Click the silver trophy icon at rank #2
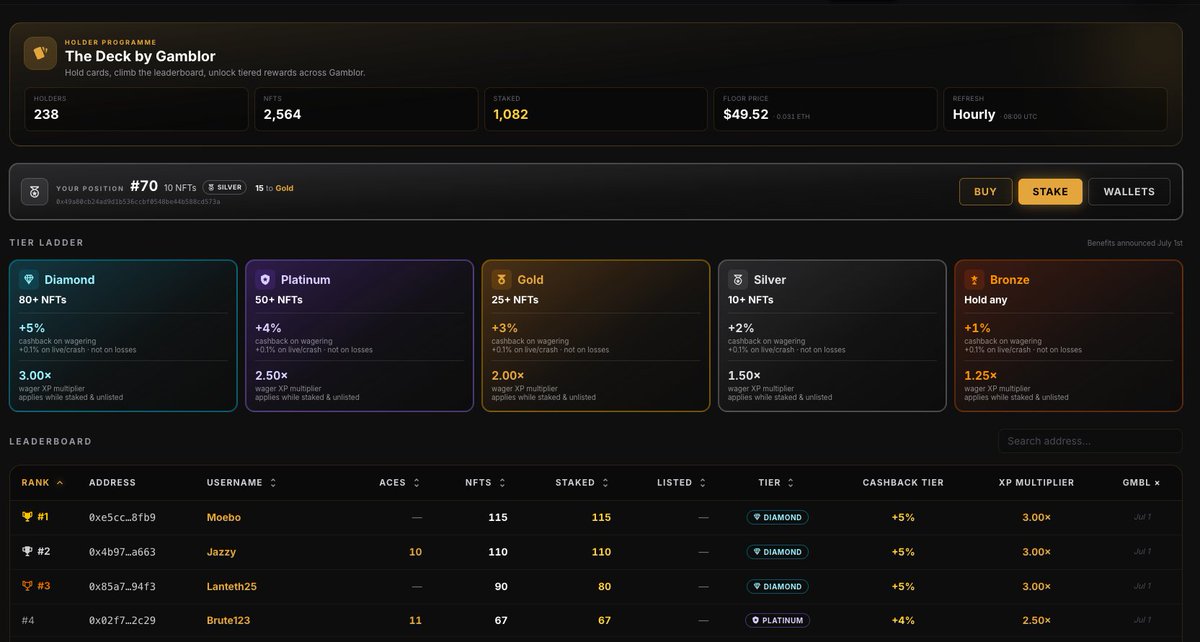Viewport: 1200px width, 642px height. pyautogui.click(x=27, y=552)
